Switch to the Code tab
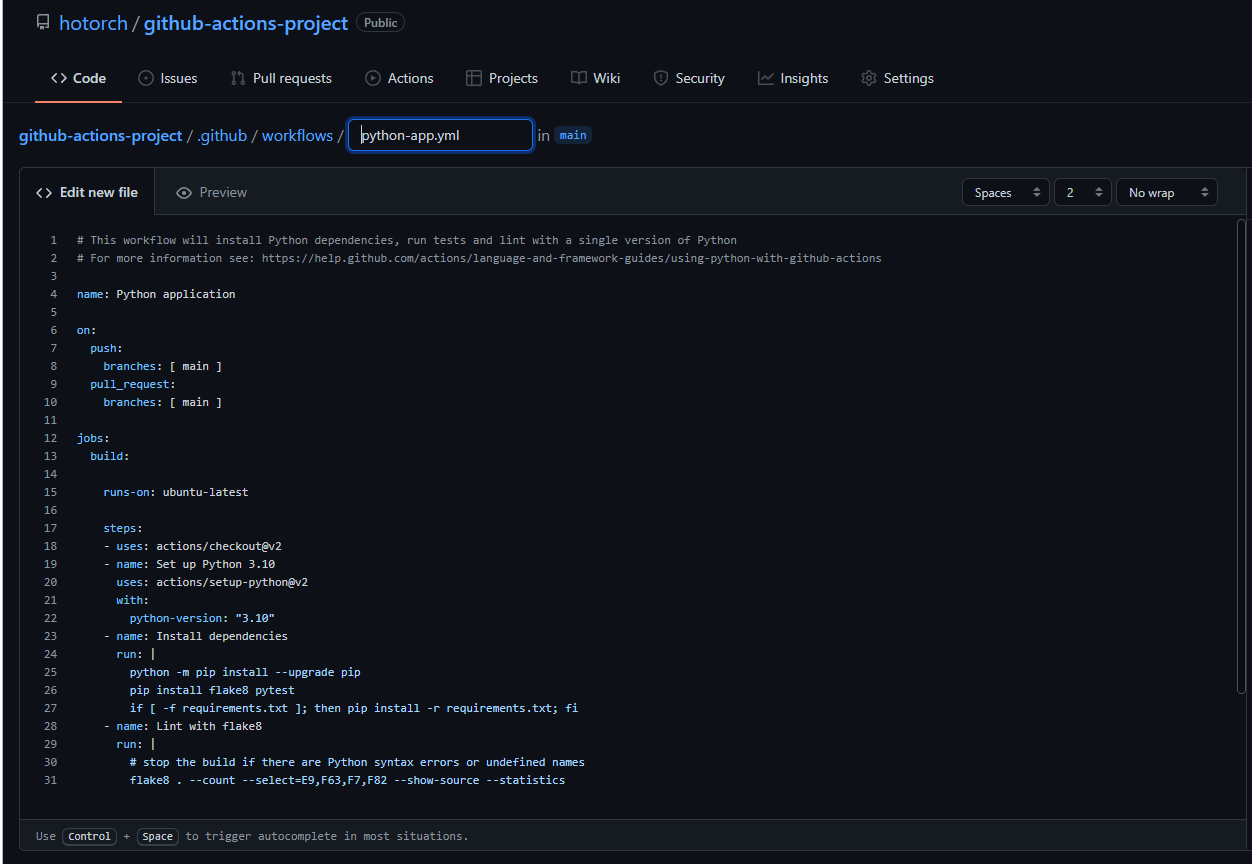 pos(78,78)
